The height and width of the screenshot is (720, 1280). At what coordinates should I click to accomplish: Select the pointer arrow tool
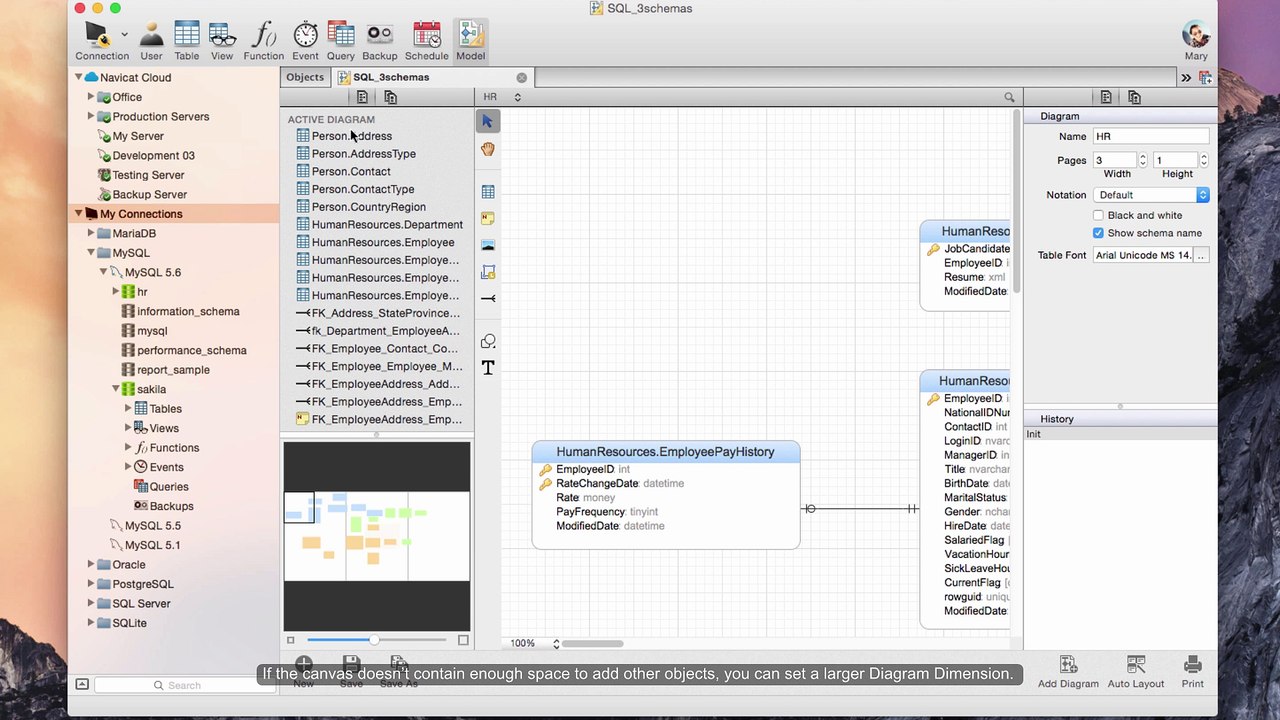click(x=488, y=121)
